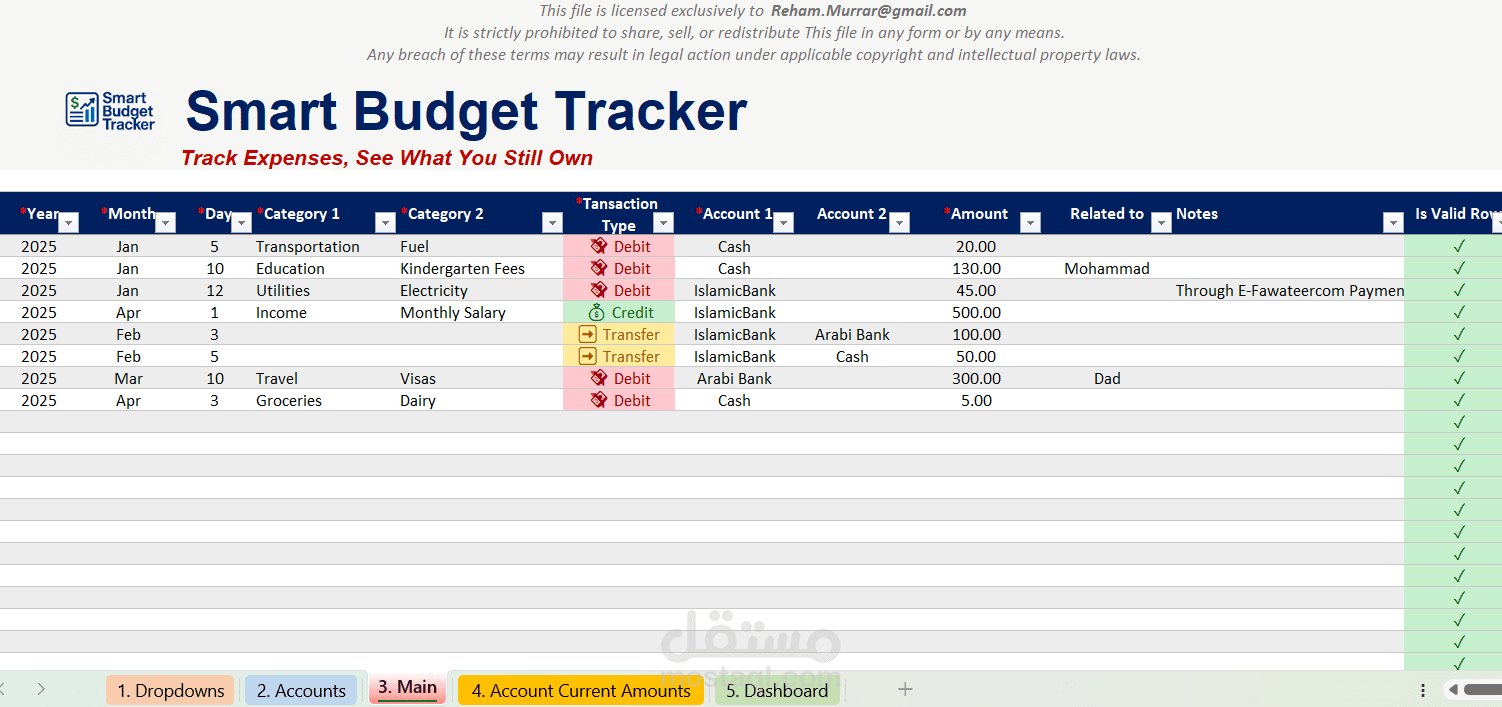Select the 5.00 amount cell
Viewport: 1502px width, 707px height.
tap(976, 400)
